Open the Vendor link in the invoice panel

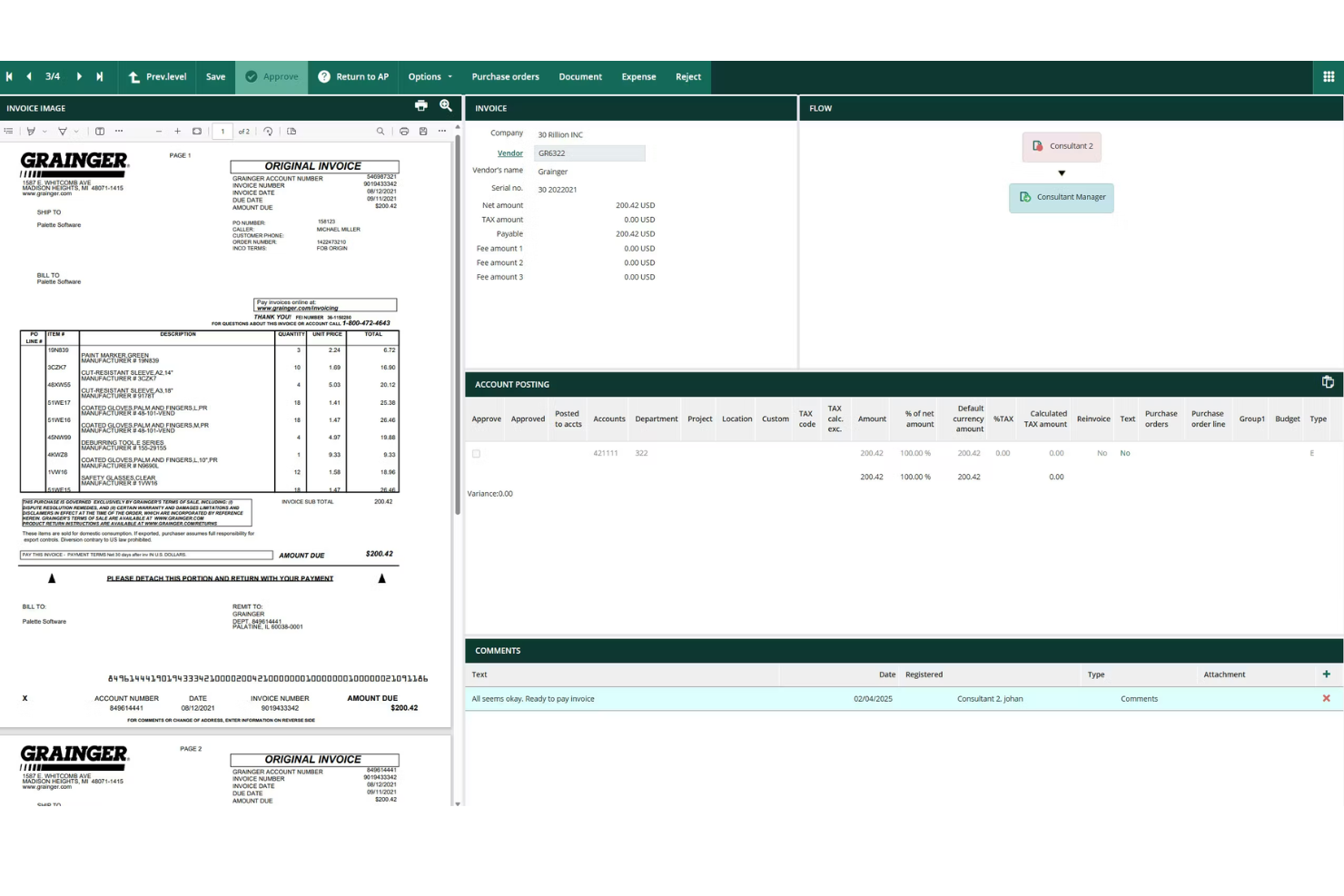(x=509, y=153)
